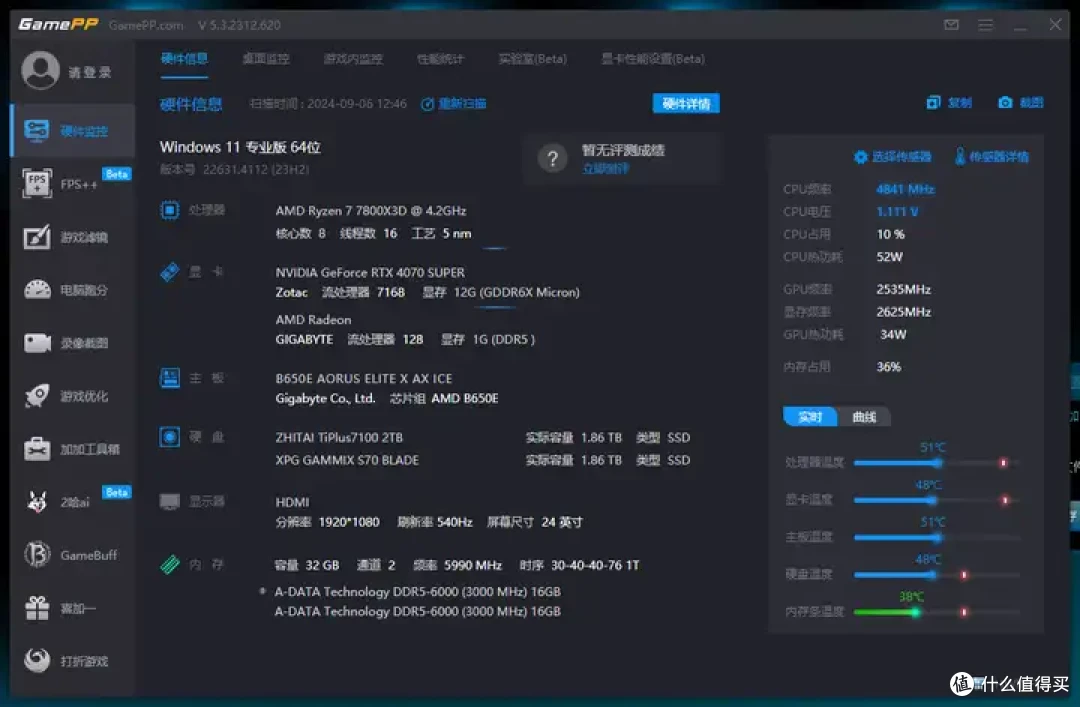The height and width of the screenshot is (707, 1080).
Task: Select the 实时 realtime toggle
Action: (x=810, y=416)
